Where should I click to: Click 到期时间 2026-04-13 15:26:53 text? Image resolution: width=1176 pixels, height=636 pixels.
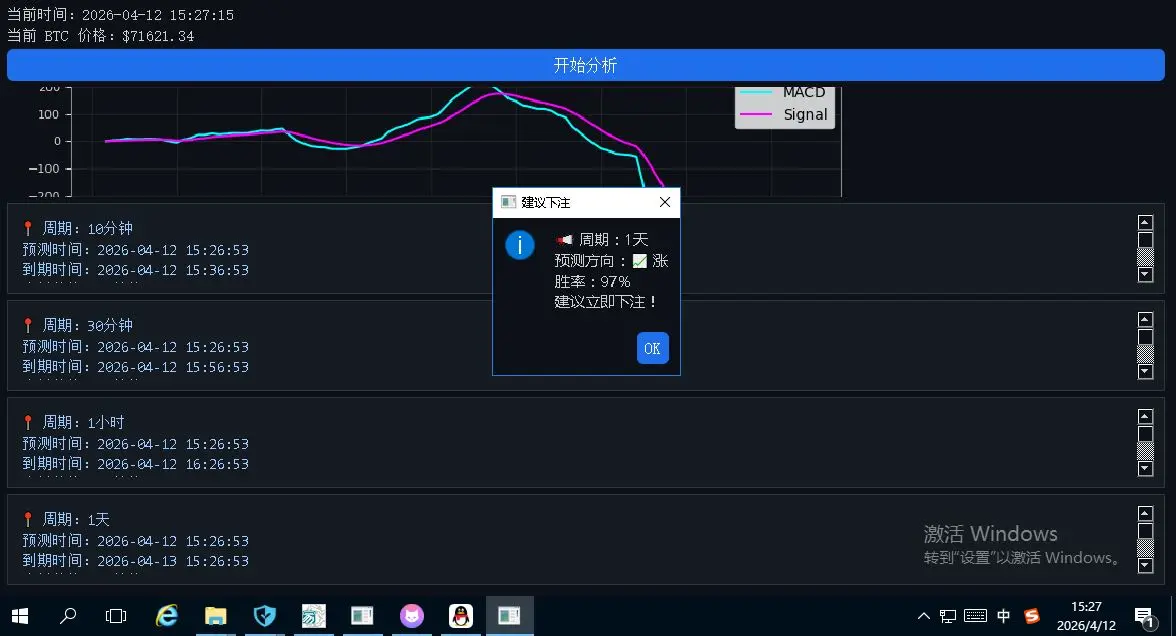pyautogui.click(x=135, y=561)
